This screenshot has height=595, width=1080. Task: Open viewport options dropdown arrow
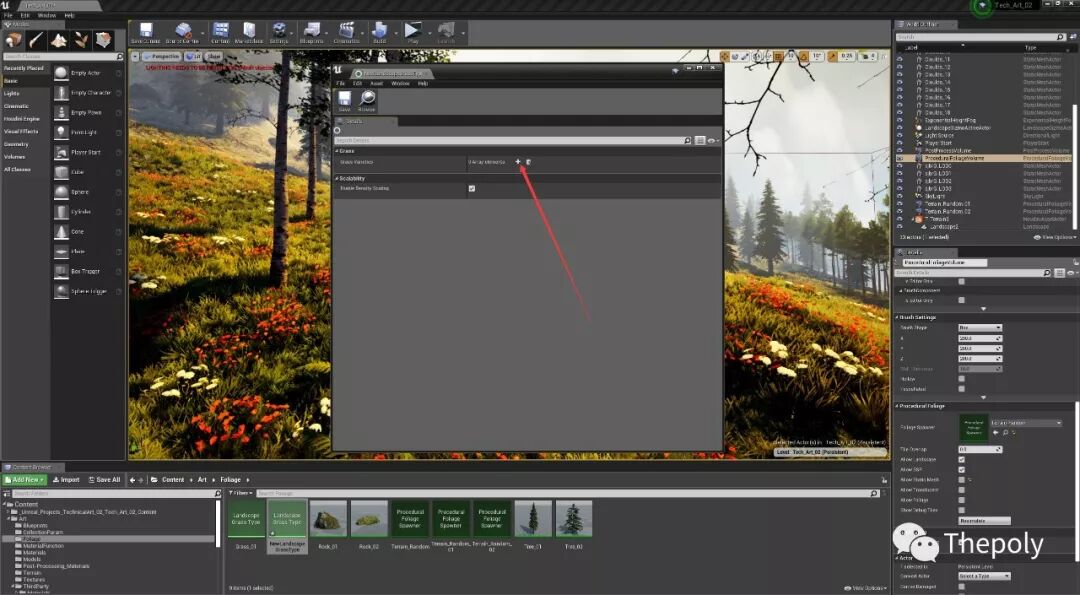pyautogui.click(x=135, y=56)
